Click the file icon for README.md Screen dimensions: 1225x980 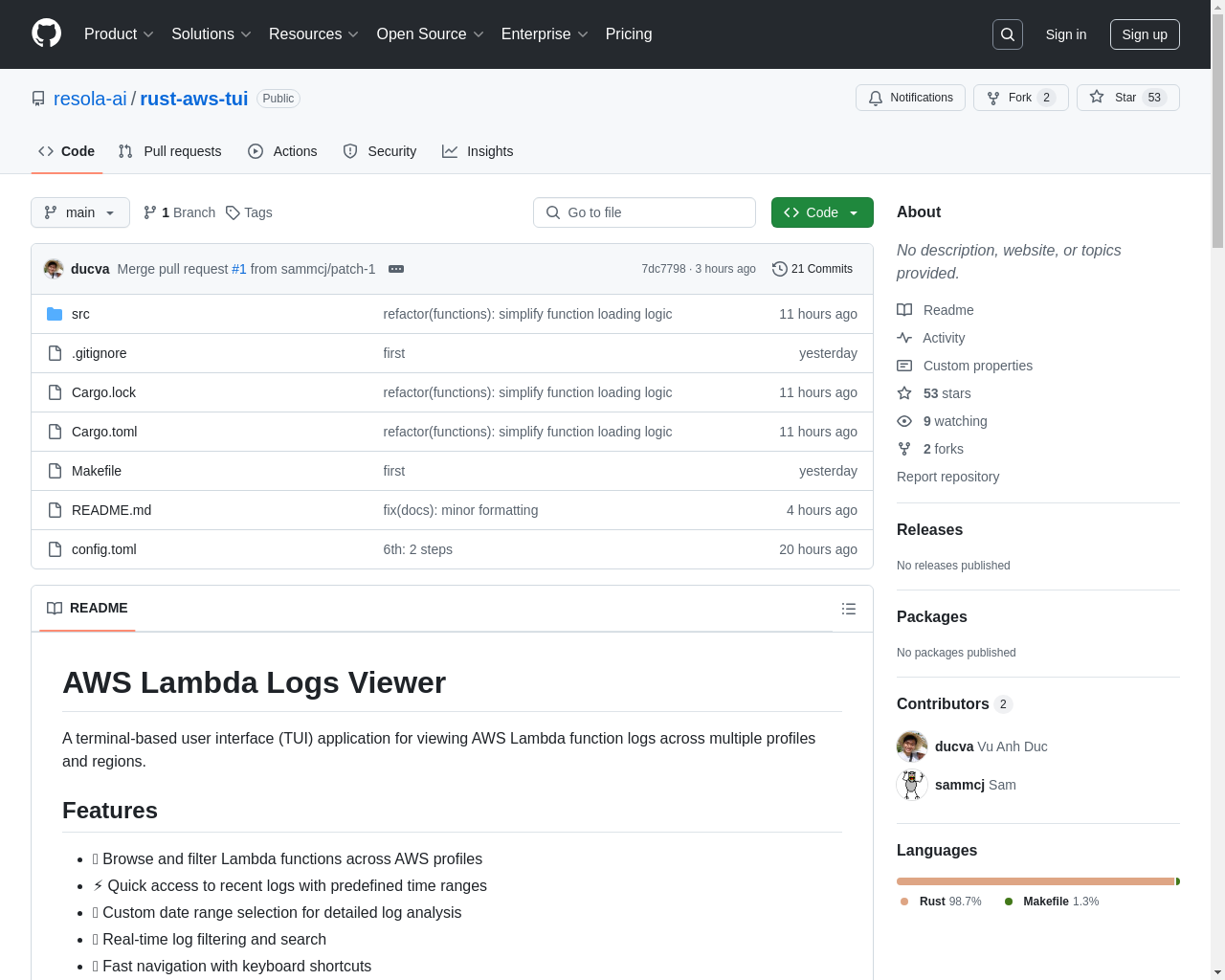point(55,510)
